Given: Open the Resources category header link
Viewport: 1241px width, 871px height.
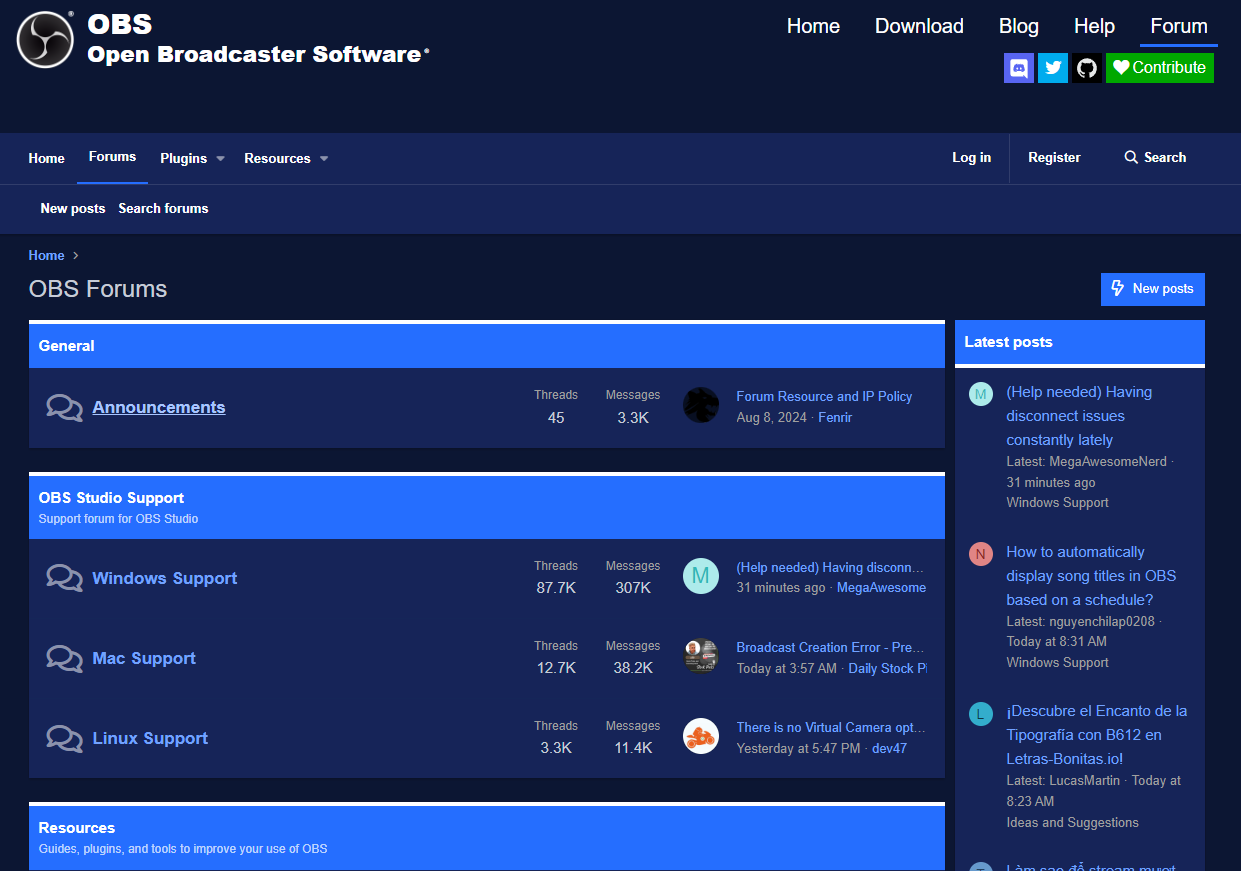Looking at the screenshot, I should click(x=77, y=828).
